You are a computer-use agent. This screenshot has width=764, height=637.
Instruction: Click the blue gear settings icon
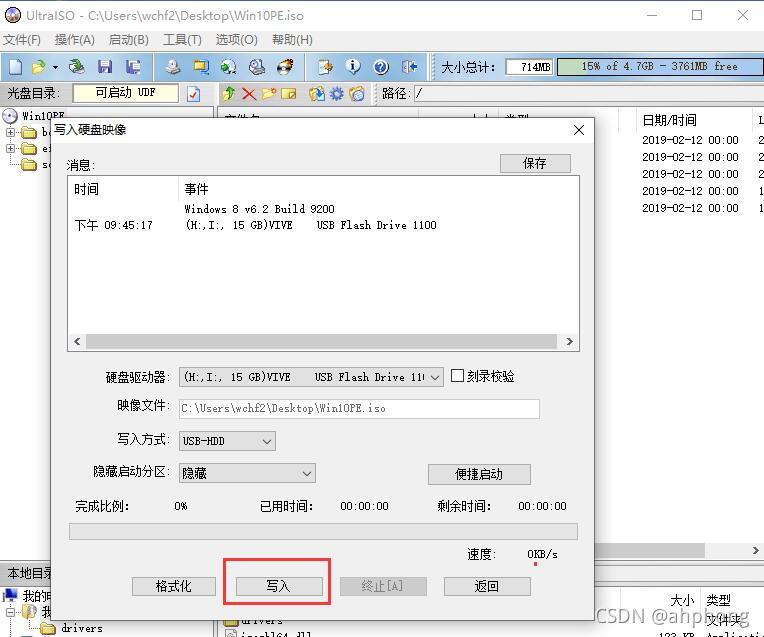[337, 94]
